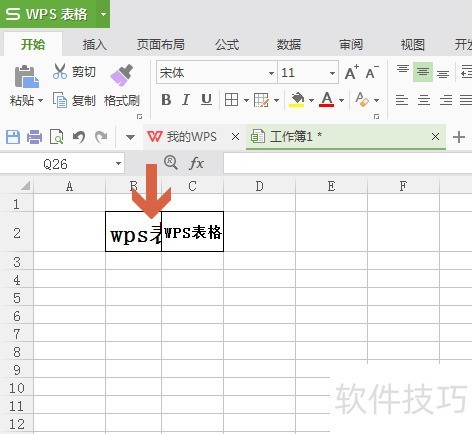Toggle underline formatting
Image resolution: width=472 pixels, height=434 pixels.
click(x=206, y=100)
